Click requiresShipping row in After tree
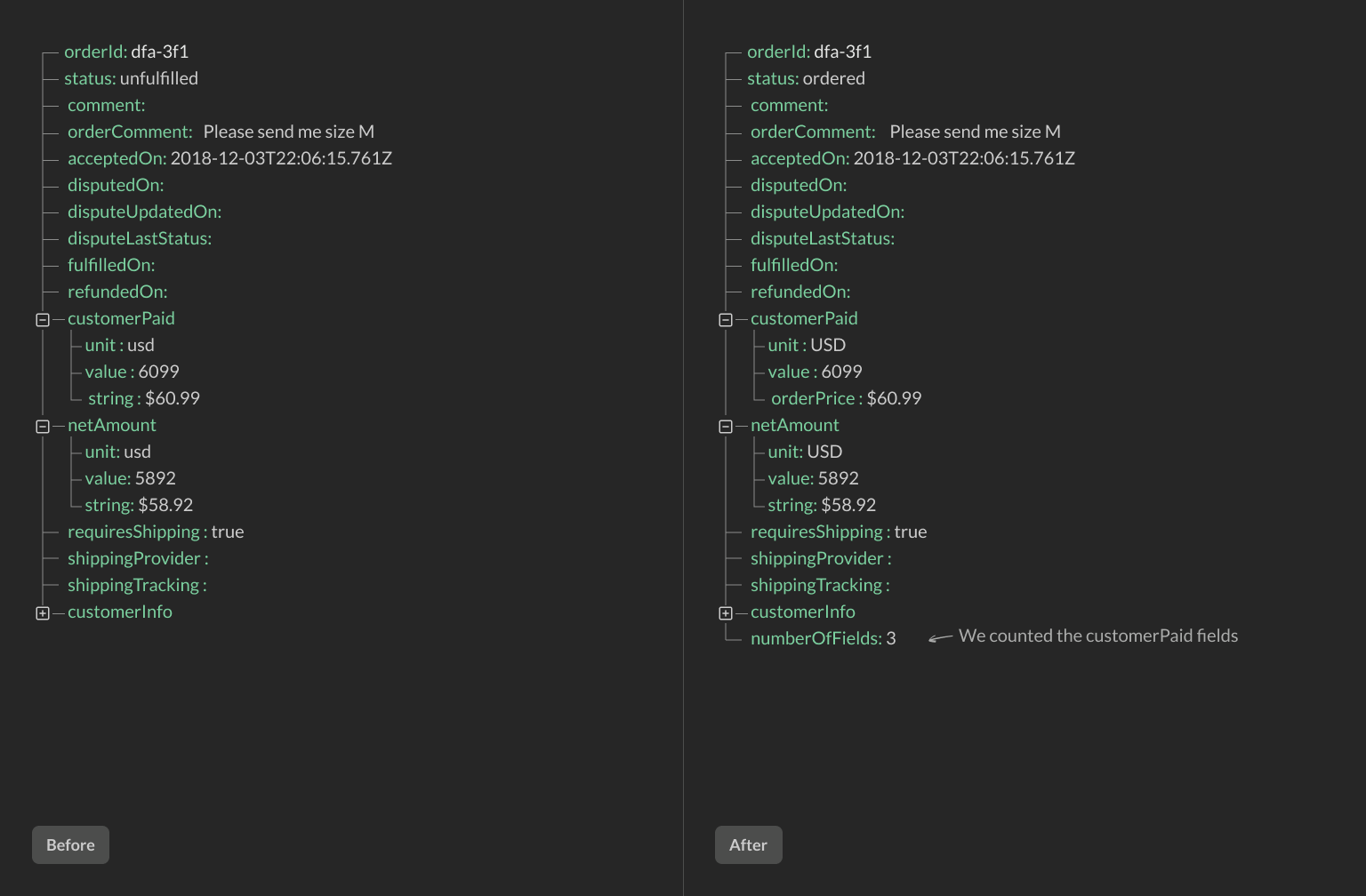 [838, 532]
